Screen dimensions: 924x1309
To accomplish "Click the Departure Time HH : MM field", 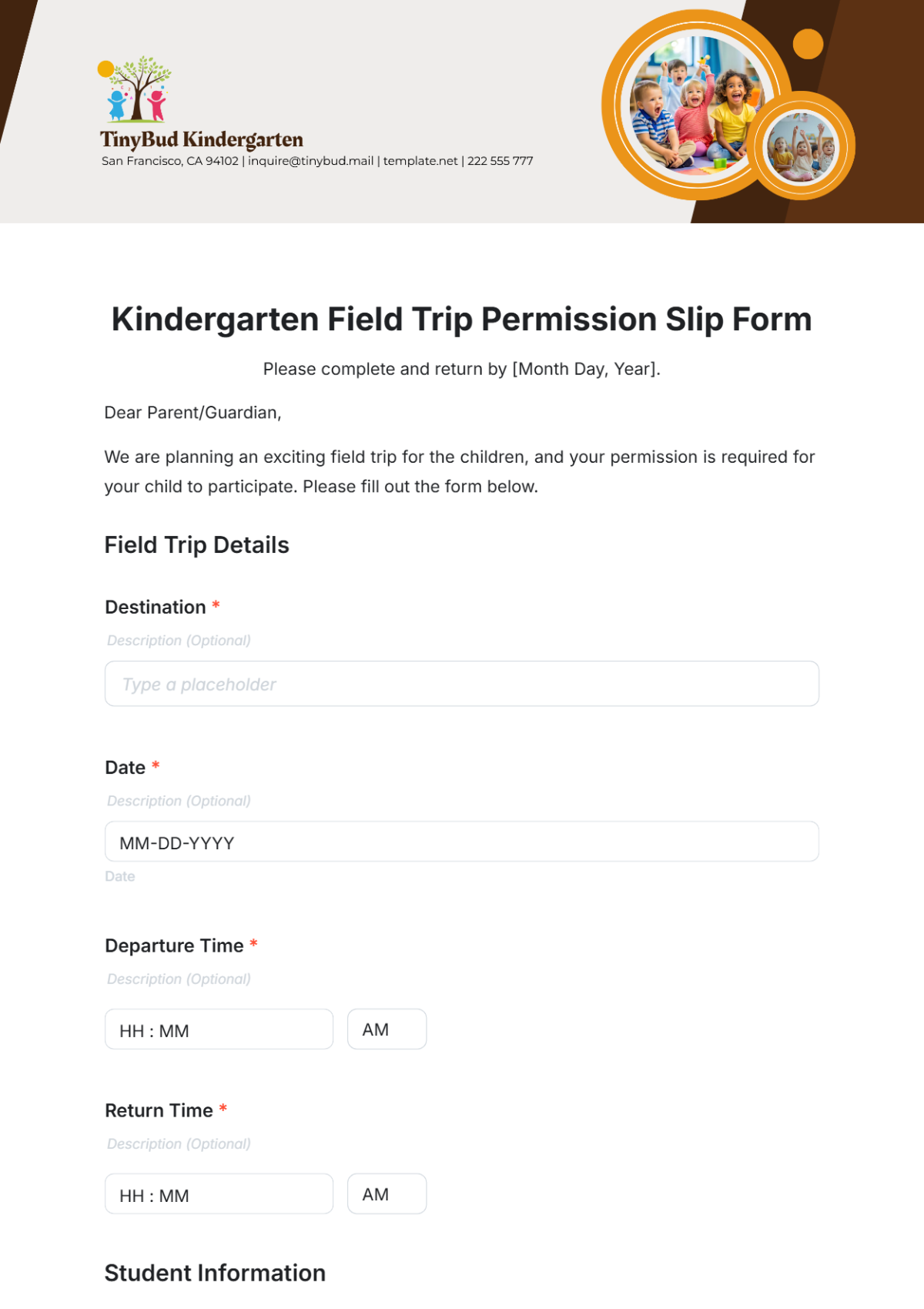I will coord(219,1029).
